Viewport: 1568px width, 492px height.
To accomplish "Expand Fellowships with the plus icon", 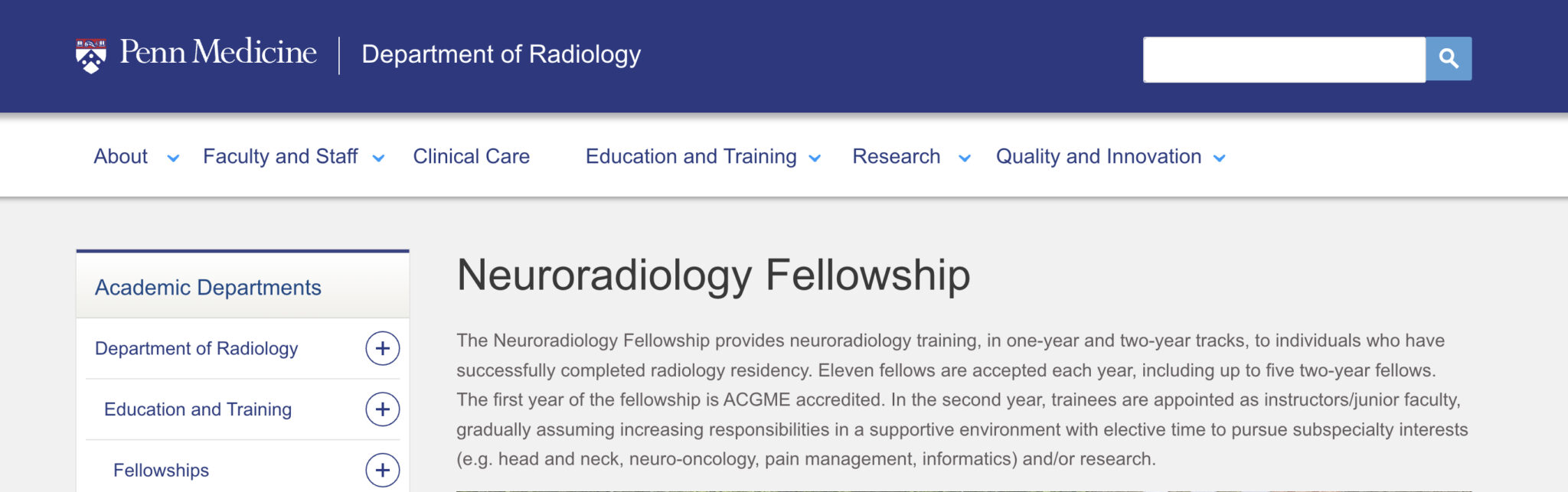I will (x=382, y=469).
